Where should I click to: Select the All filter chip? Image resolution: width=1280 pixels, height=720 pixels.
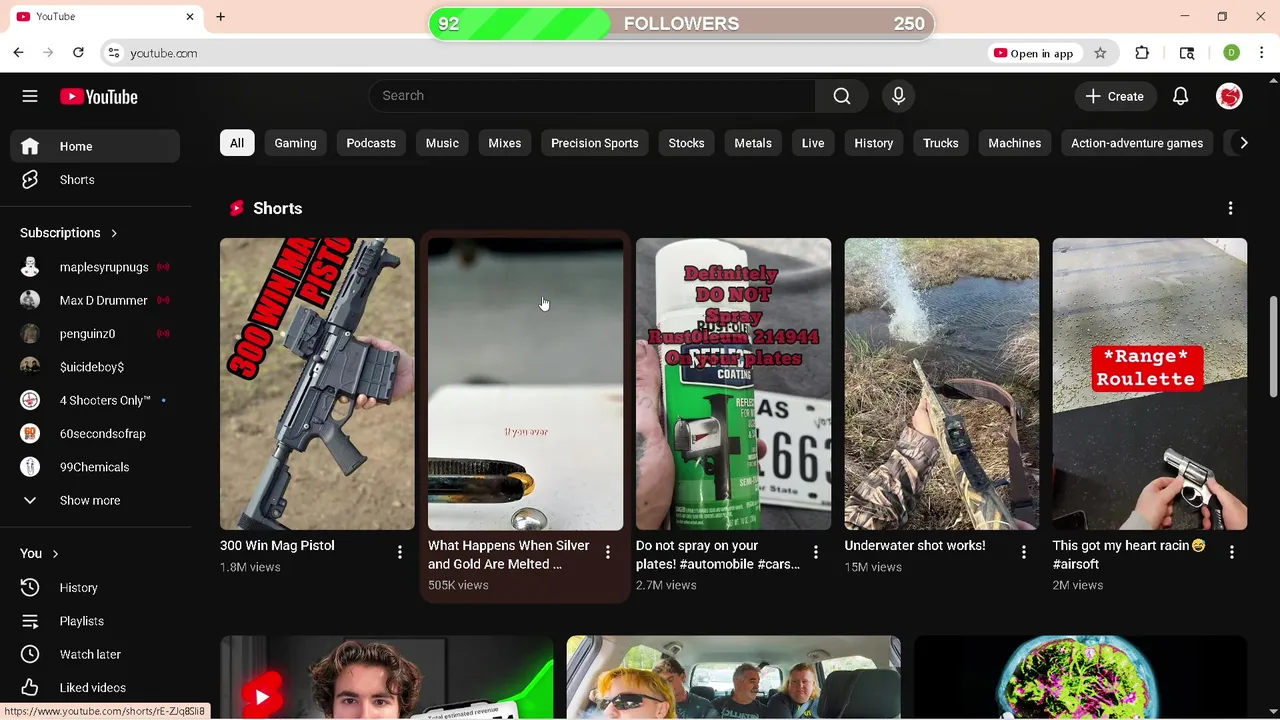click(237, 143)
